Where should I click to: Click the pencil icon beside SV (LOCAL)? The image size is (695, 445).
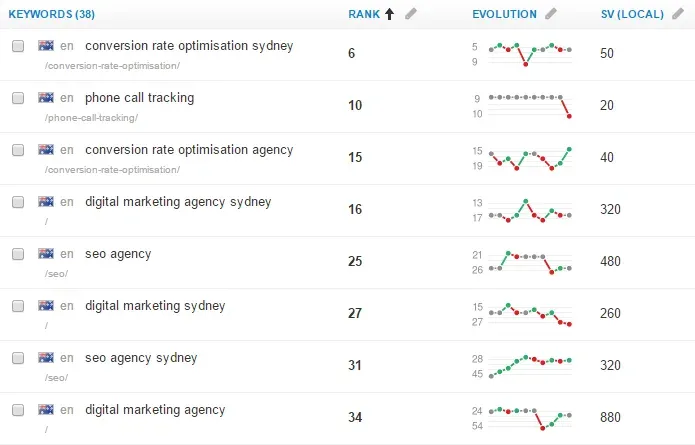point(678,14)
